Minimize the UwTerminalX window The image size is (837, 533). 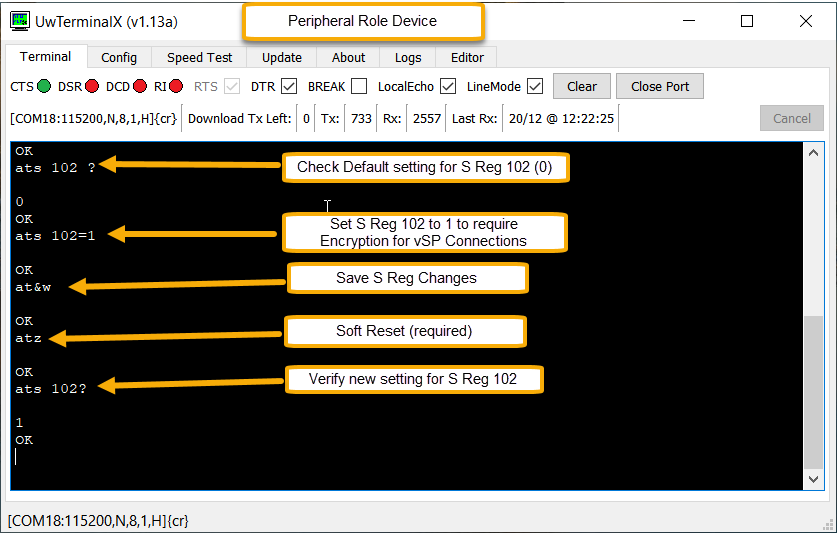tap(689, 21)
